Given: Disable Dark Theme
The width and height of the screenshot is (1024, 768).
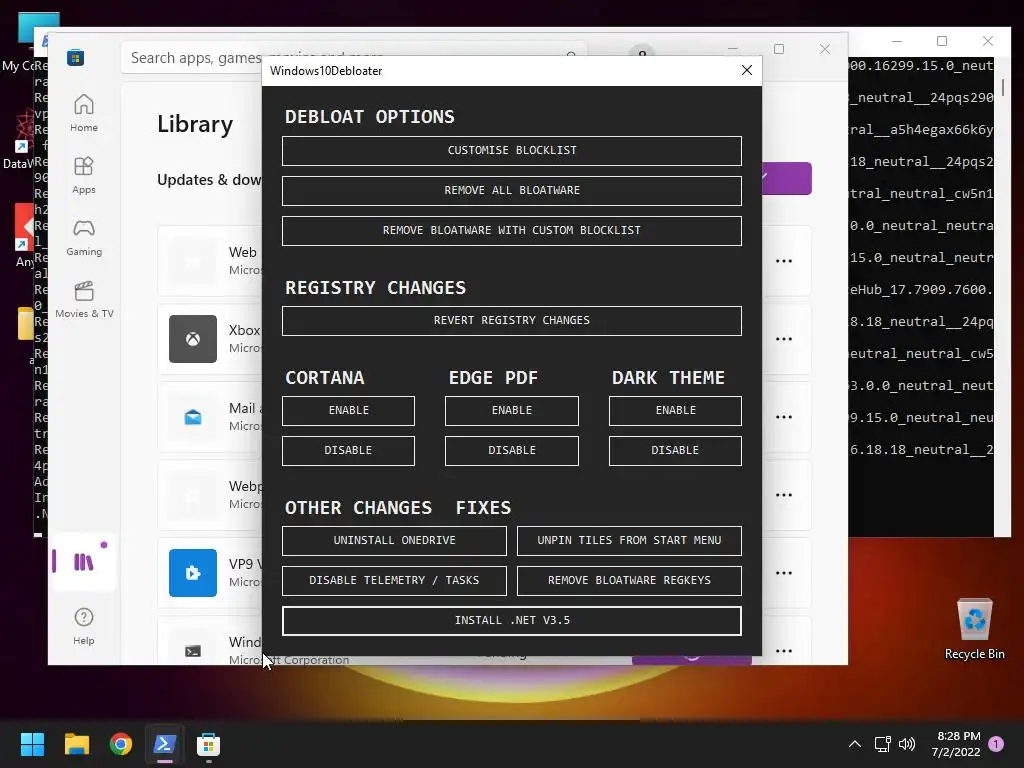Looking at the screenshot, I should pos(675,450).
